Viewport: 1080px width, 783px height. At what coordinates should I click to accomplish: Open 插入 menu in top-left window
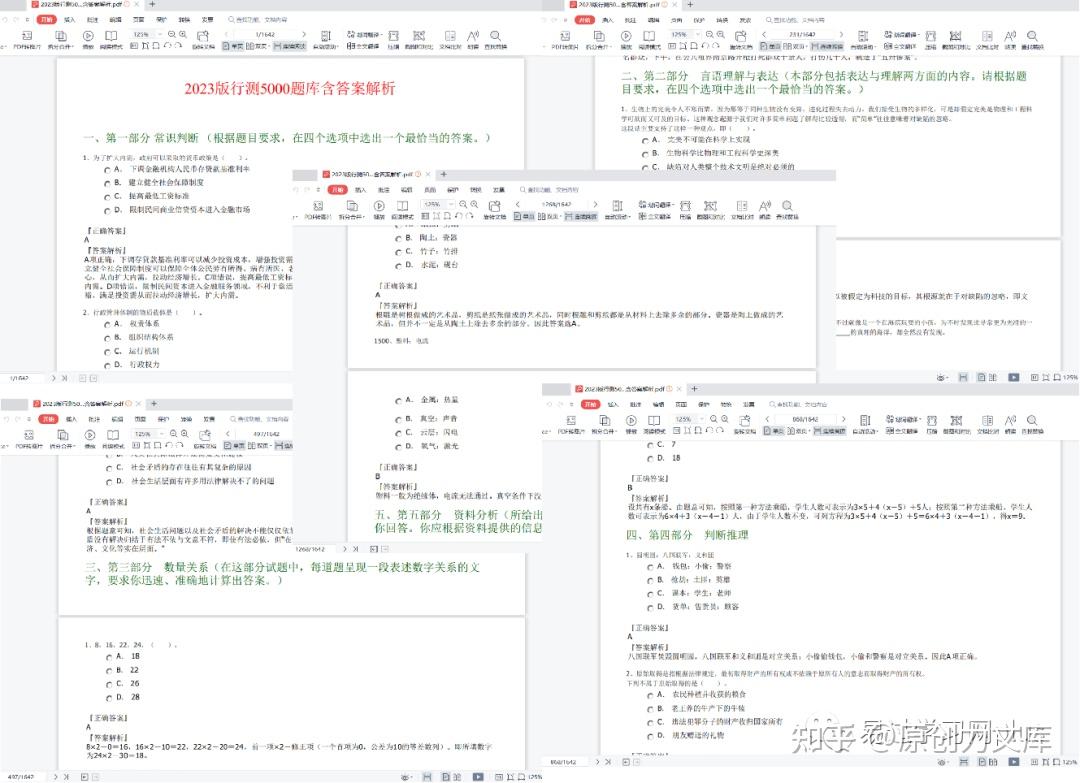[x=70, y=20]
